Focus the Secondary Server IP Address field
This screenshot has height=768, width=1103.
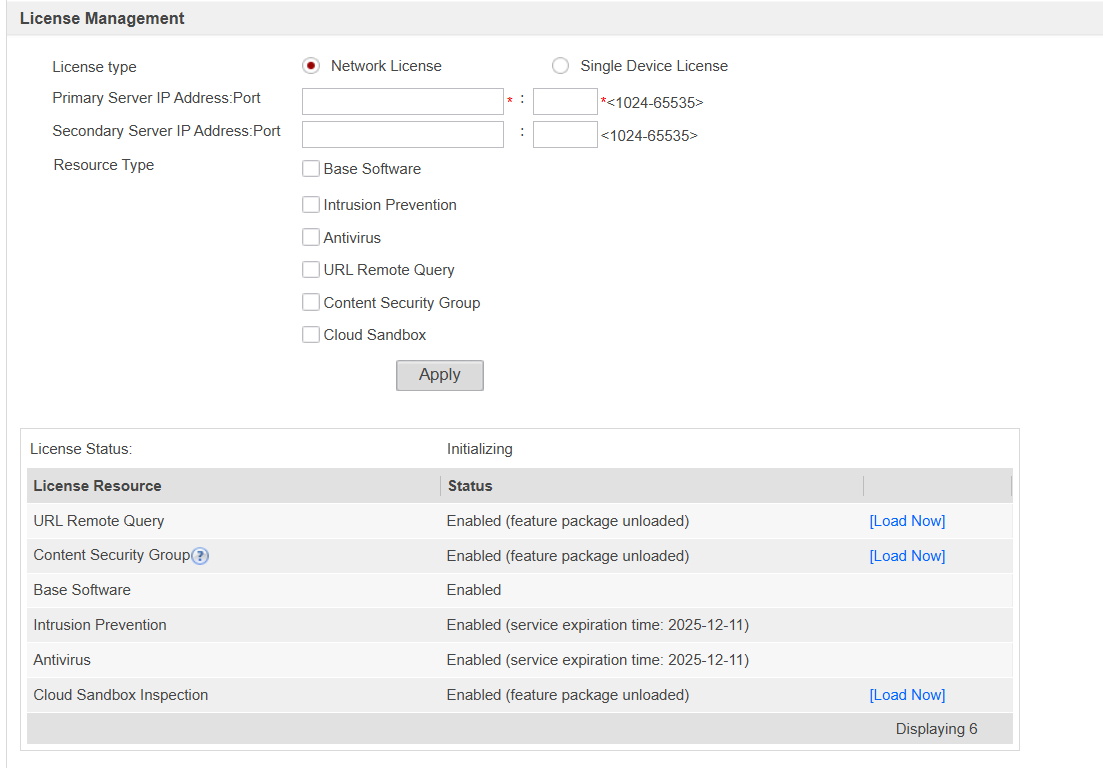point(402,135)
